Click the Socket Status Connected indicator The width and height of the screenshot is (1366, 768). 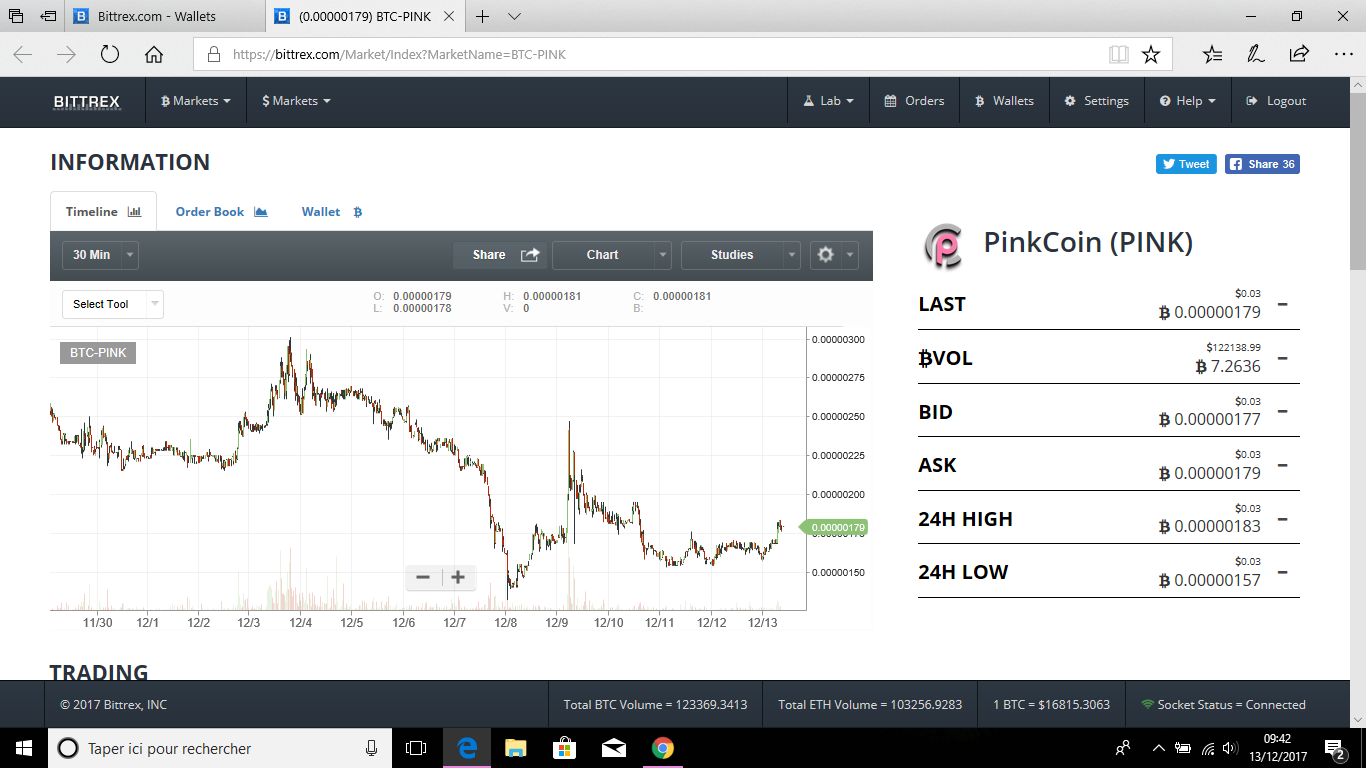[1223, 705]
